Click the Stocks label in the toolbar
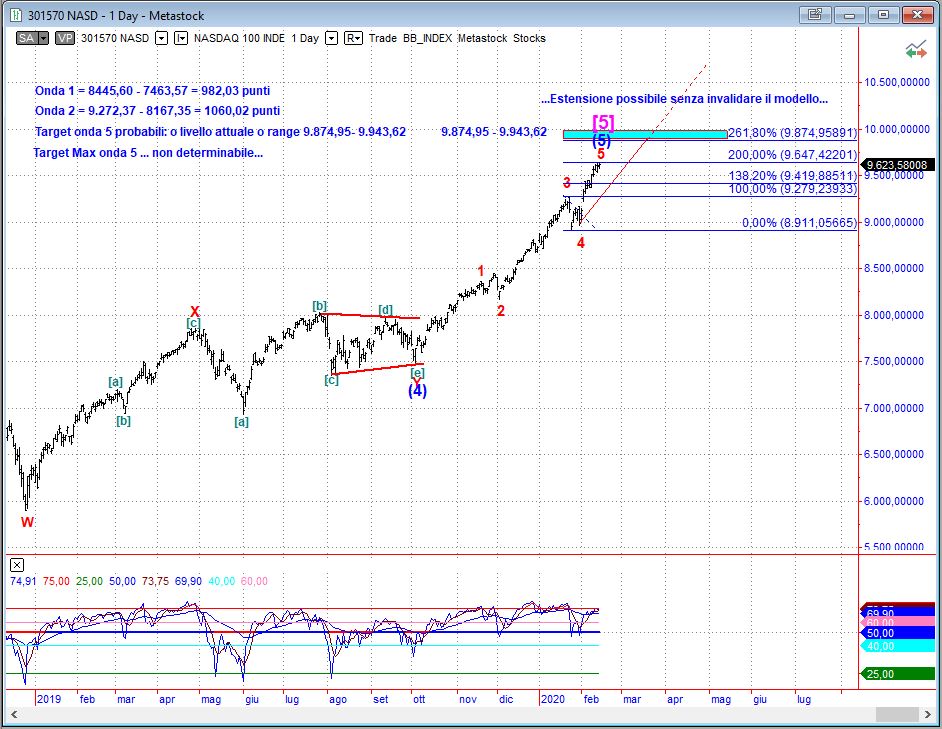Viewport: 942px width, 729px height. 530,38
